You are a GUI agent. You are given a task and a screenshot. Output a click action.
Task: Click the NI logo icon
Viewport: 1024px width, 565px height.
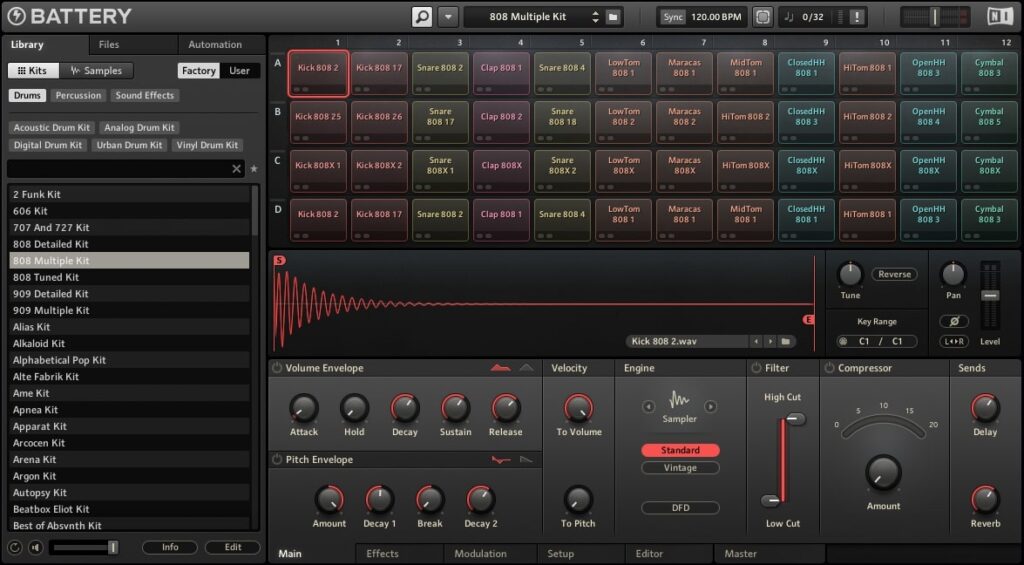(1000, 16)
